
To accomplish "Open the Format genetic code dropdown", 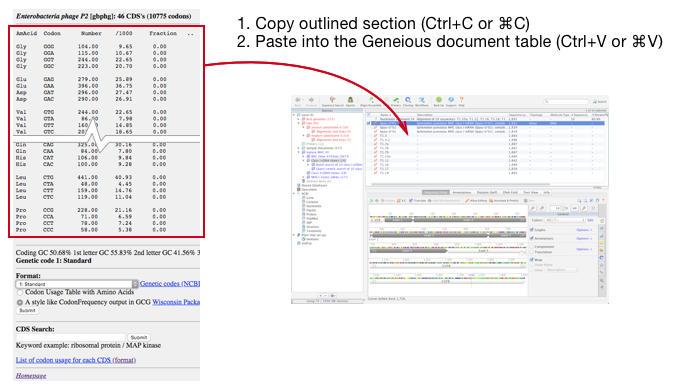I will point(77,284).
